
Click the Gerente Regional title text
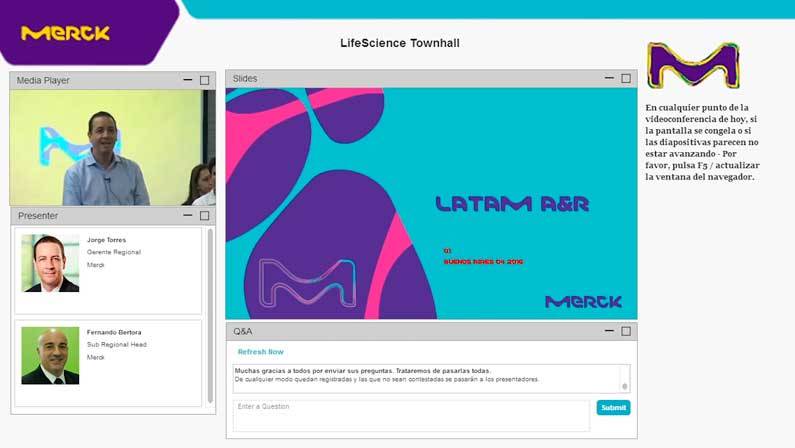coord(114,252)
